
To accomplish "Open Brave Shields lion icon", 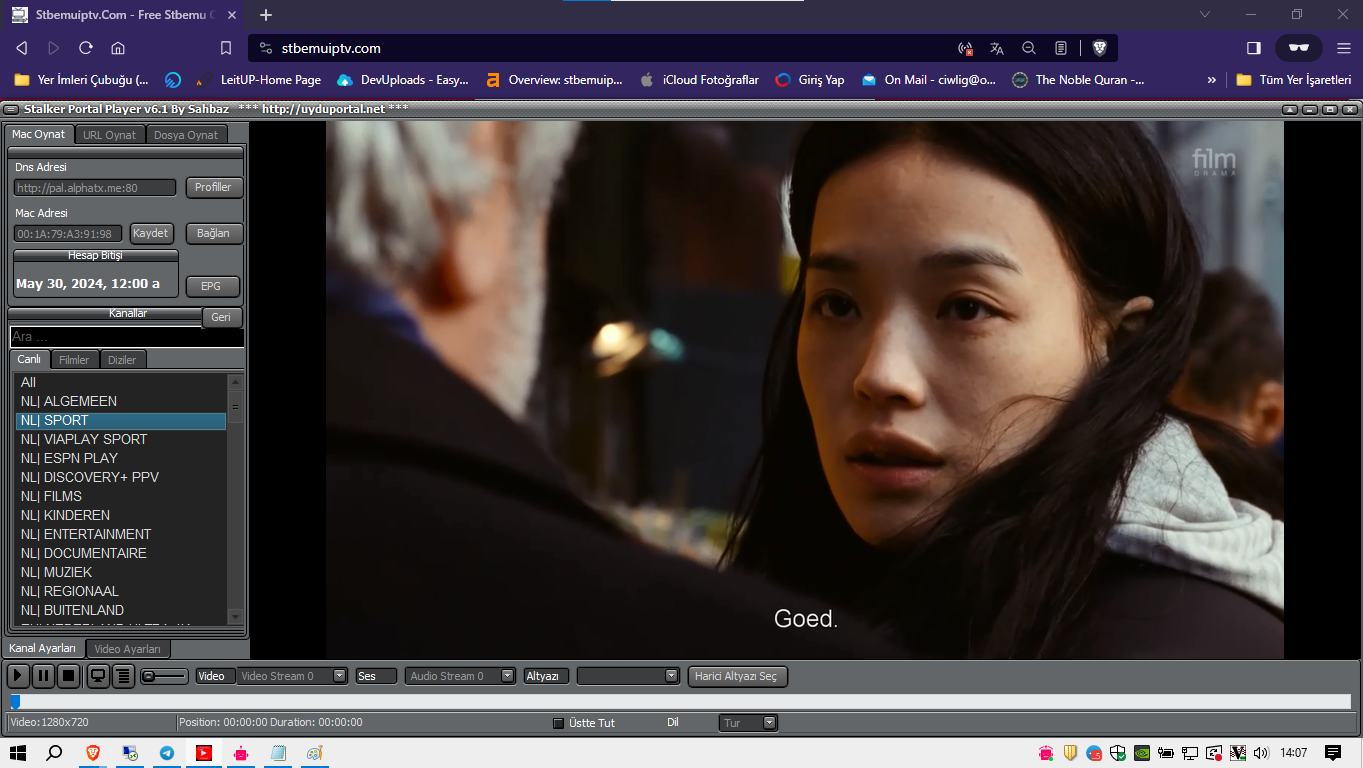I will click(x=1100, y=48).
